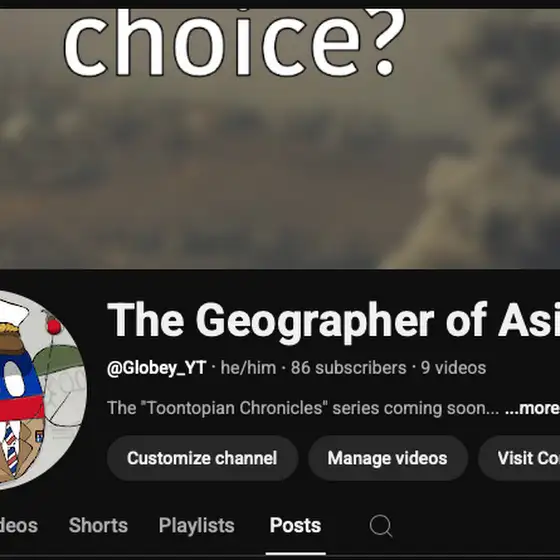Click the channel title The Geographer of Asia

tap(333, 321)
